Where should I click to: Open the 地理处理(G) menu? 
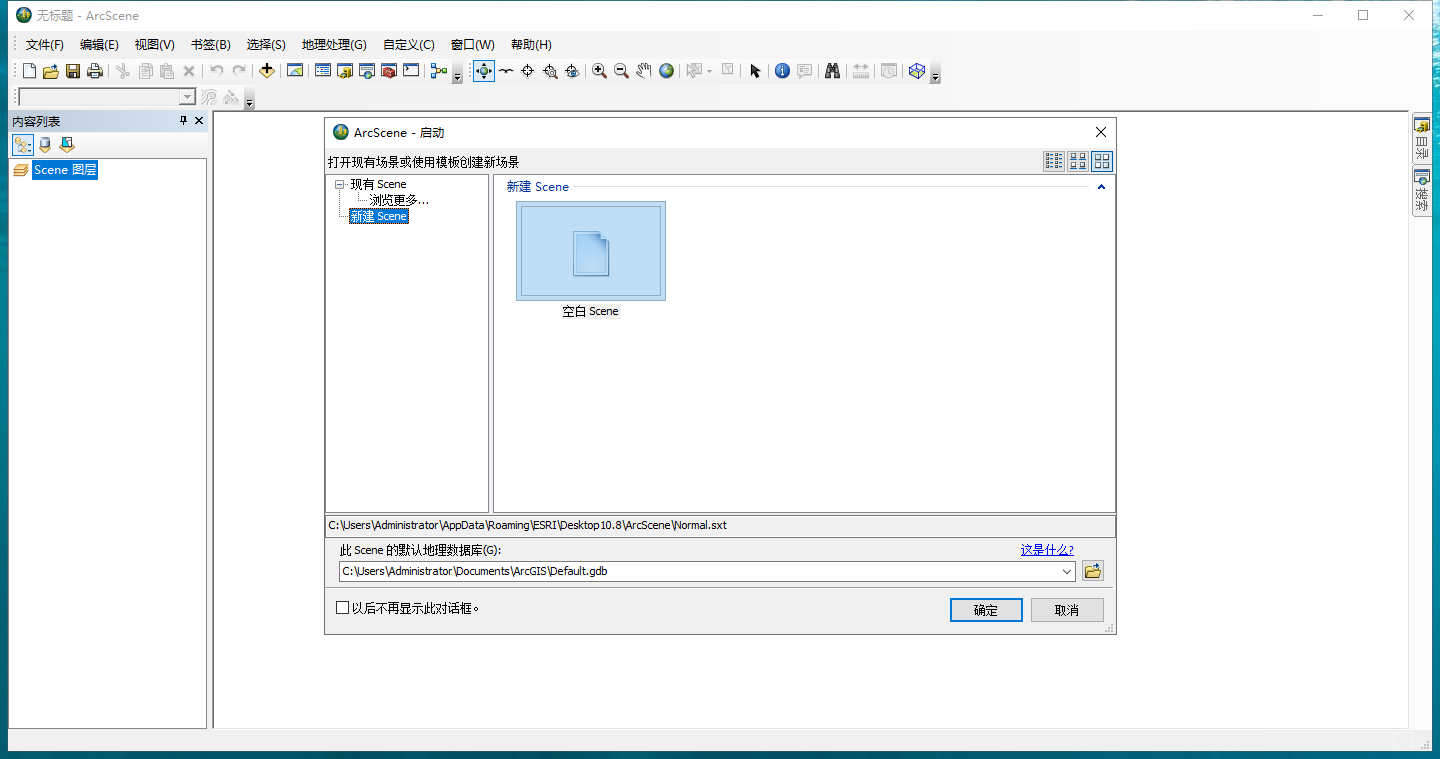pyautogui.click(x=334, y=45)
